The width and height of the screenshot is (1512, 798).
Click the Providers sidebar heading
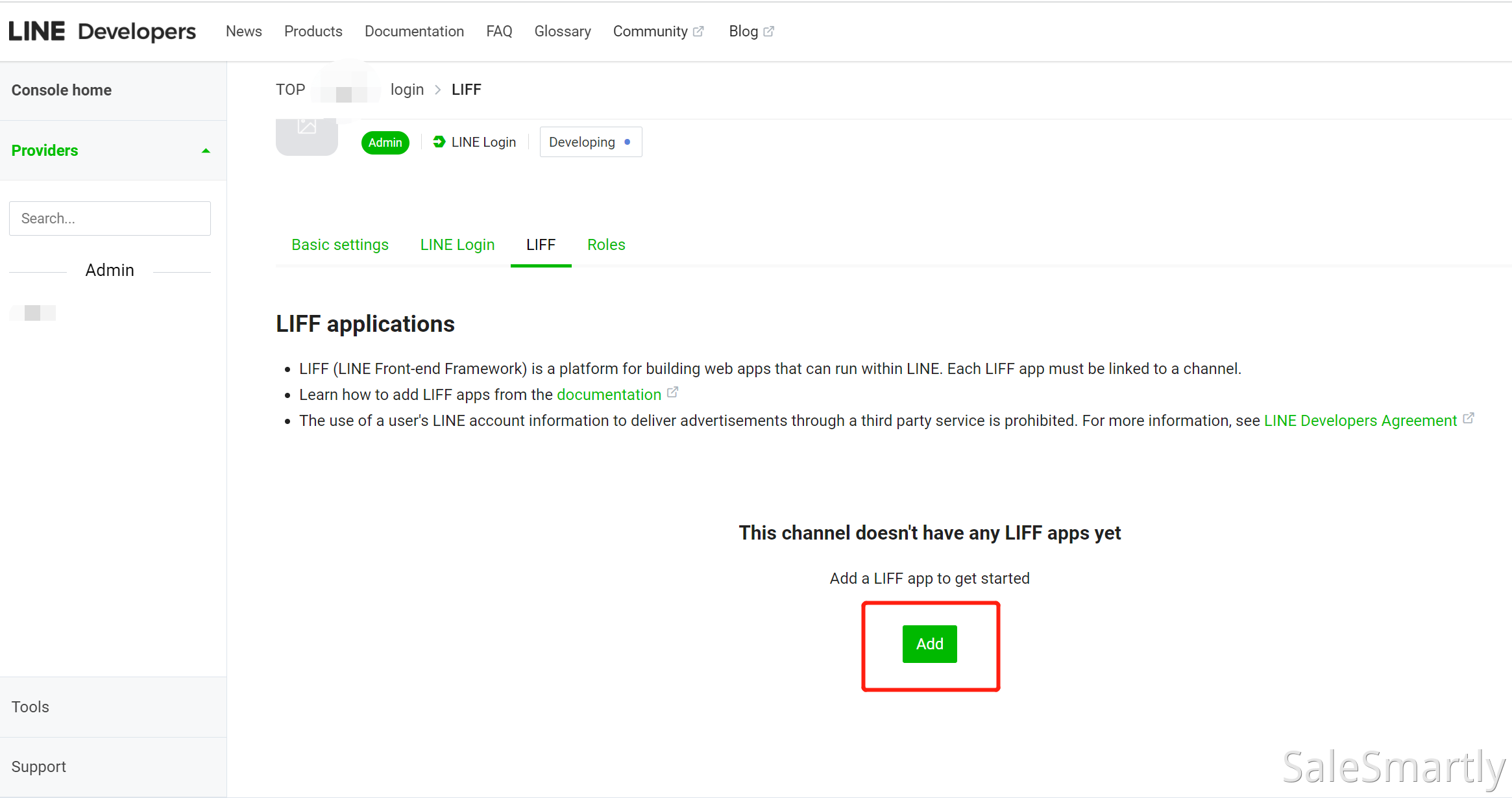point(45,151)
